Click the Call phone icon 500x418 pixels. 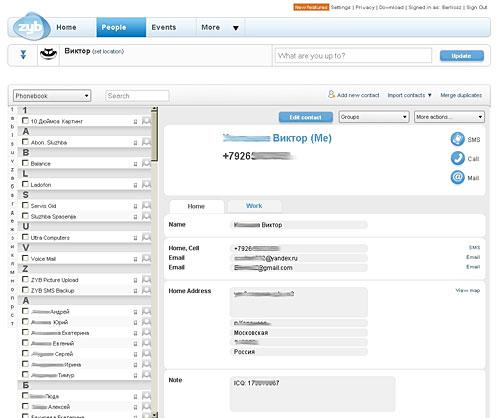[x=457, y=158]
